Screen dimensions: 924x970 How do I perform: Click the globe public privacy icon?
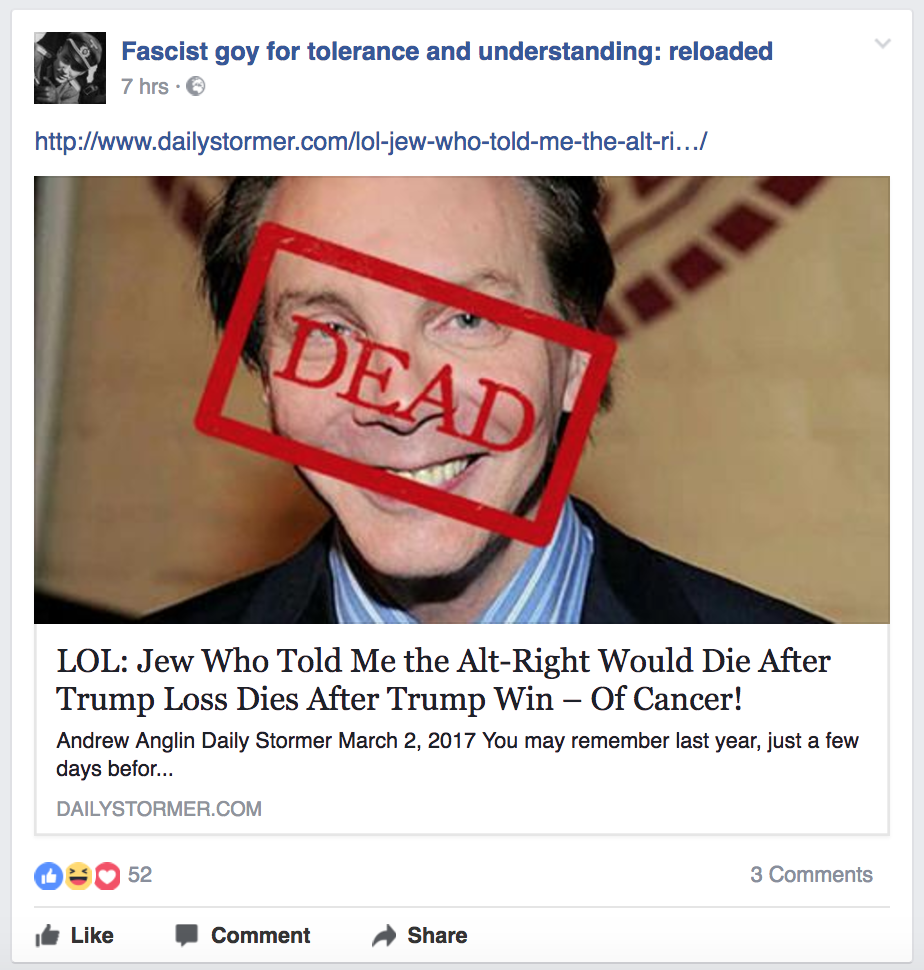(x=195, y=87)
